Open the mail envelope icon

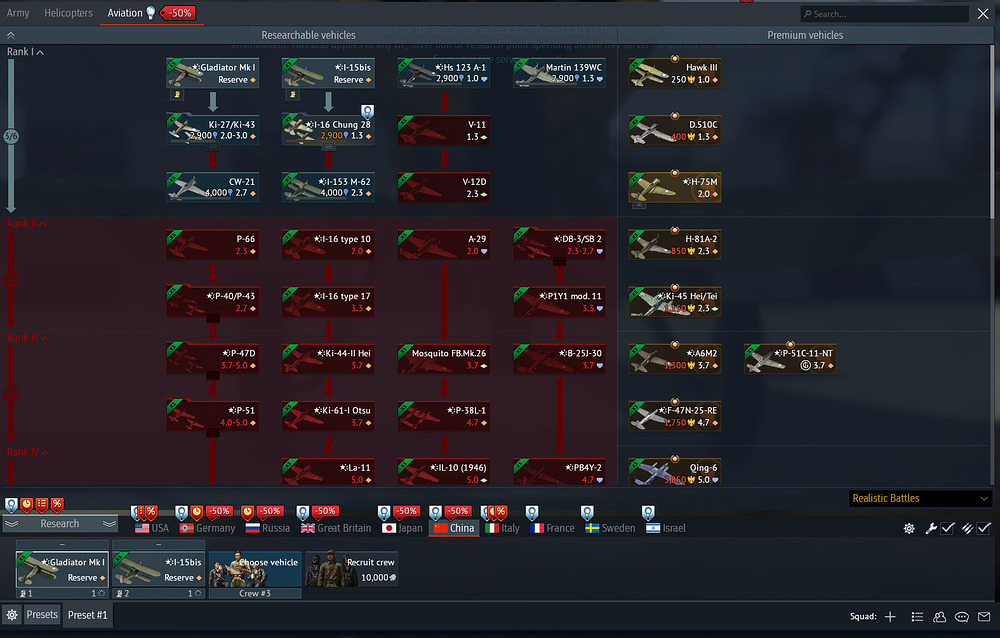click(x=984, y=616)
